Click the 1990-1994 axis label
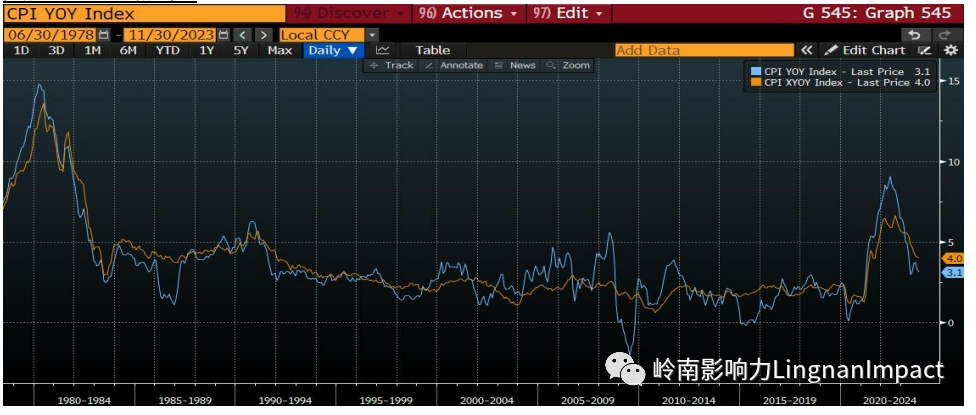Screen dimensions: 976x415 (287, 399)
